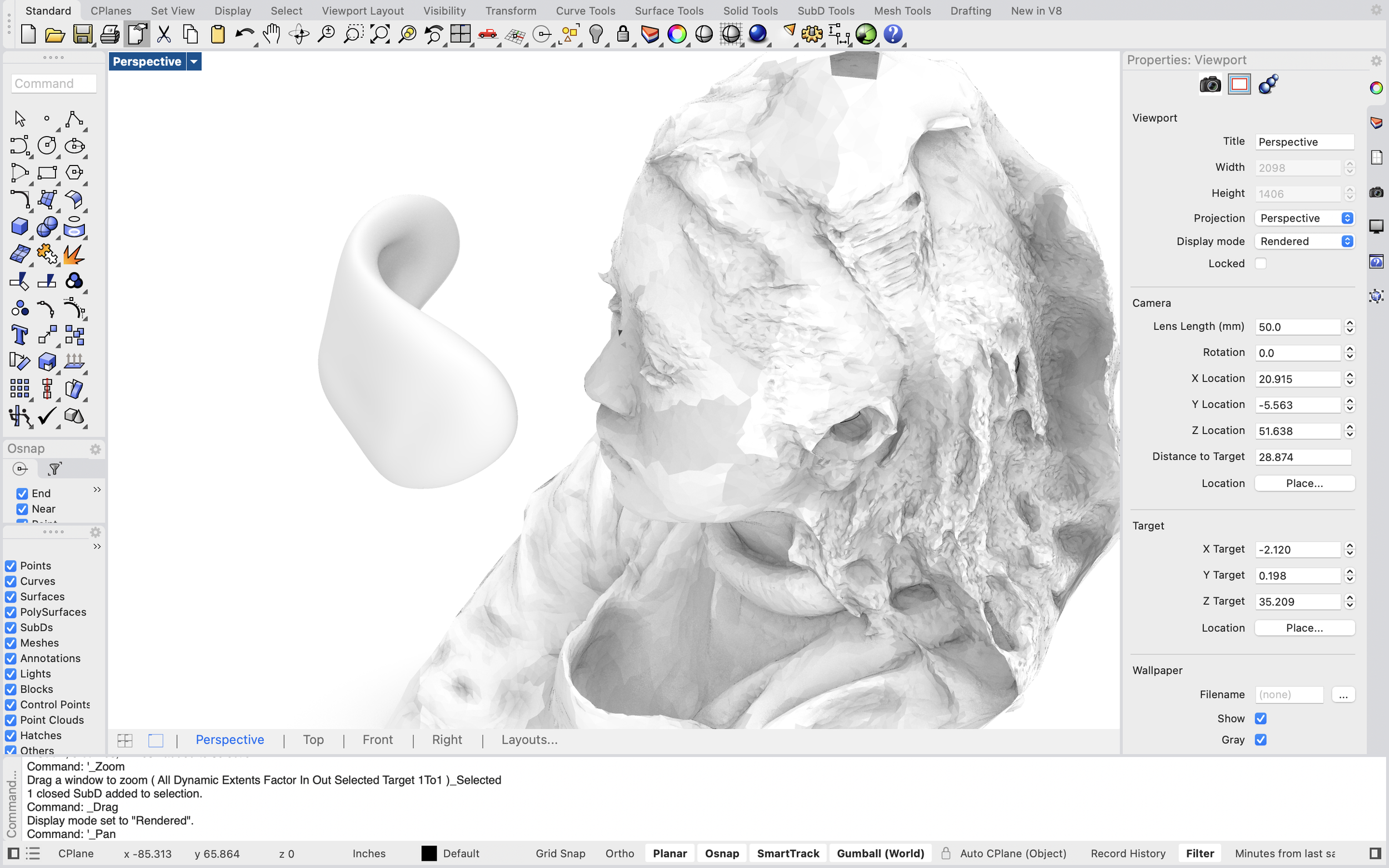Image resolution: width=1389 pixels, height=868 pixels.
Task: Select the Pan hand tool
Action: click(x=271, y=34)
